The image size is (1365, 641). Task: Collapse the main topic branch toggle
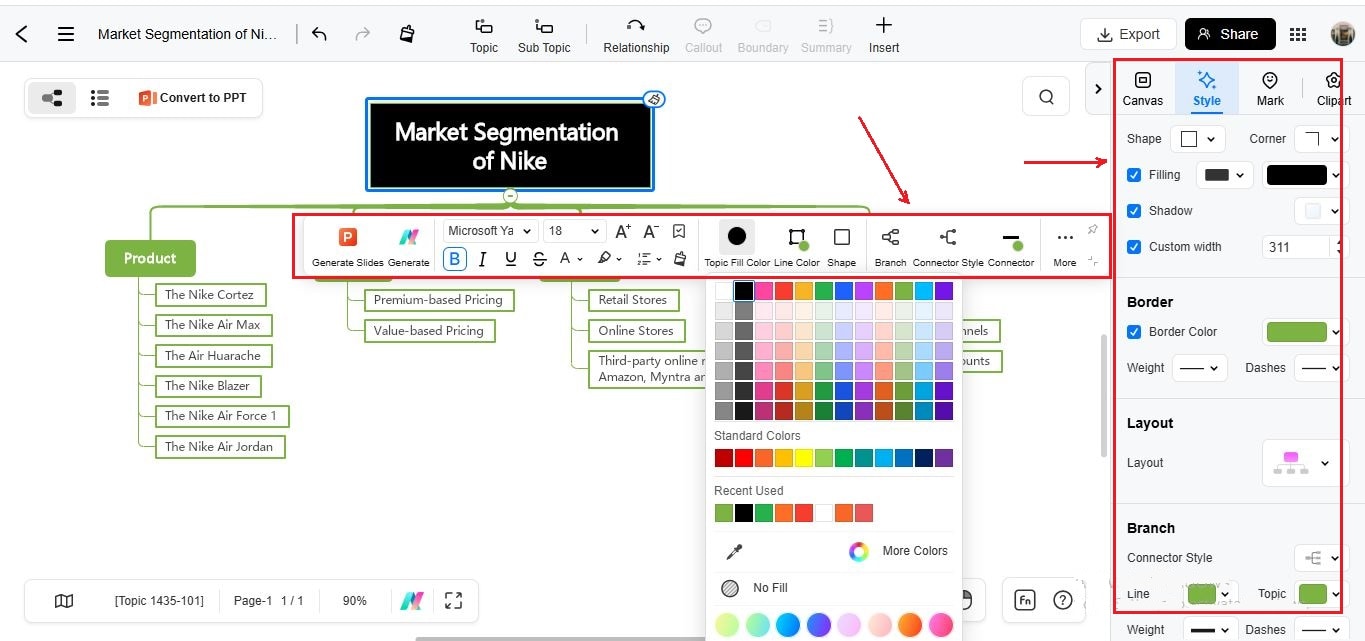[510, 196]
